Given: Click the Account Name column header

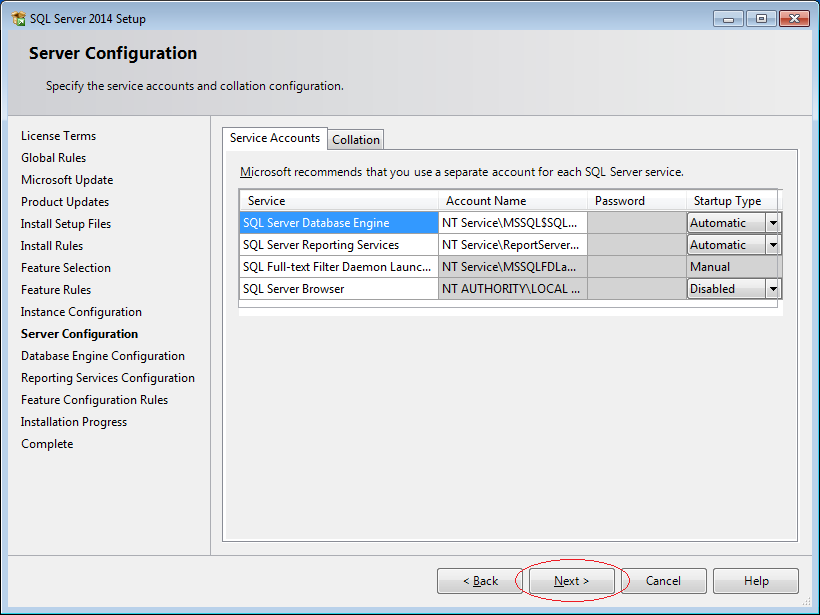Looking at the screenshot, I should coord(512,201).
